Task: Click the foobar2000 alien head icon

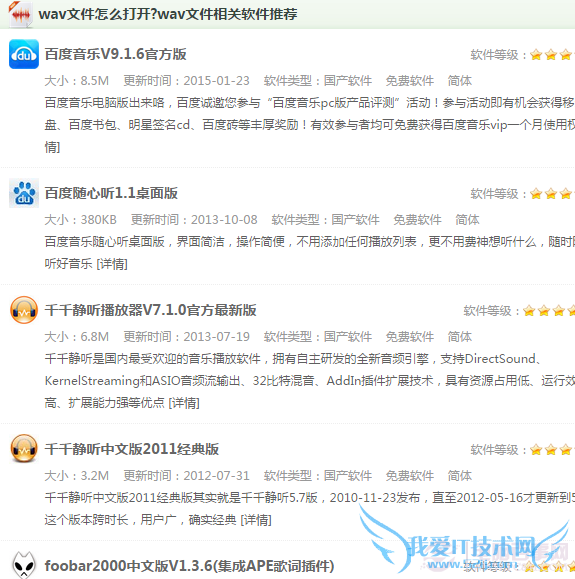Action: (x=24, y=565)
